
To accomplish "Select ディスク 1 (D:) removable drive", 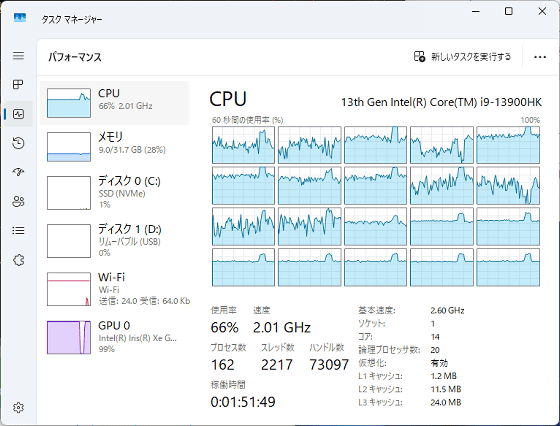I will tap(114, 241).
